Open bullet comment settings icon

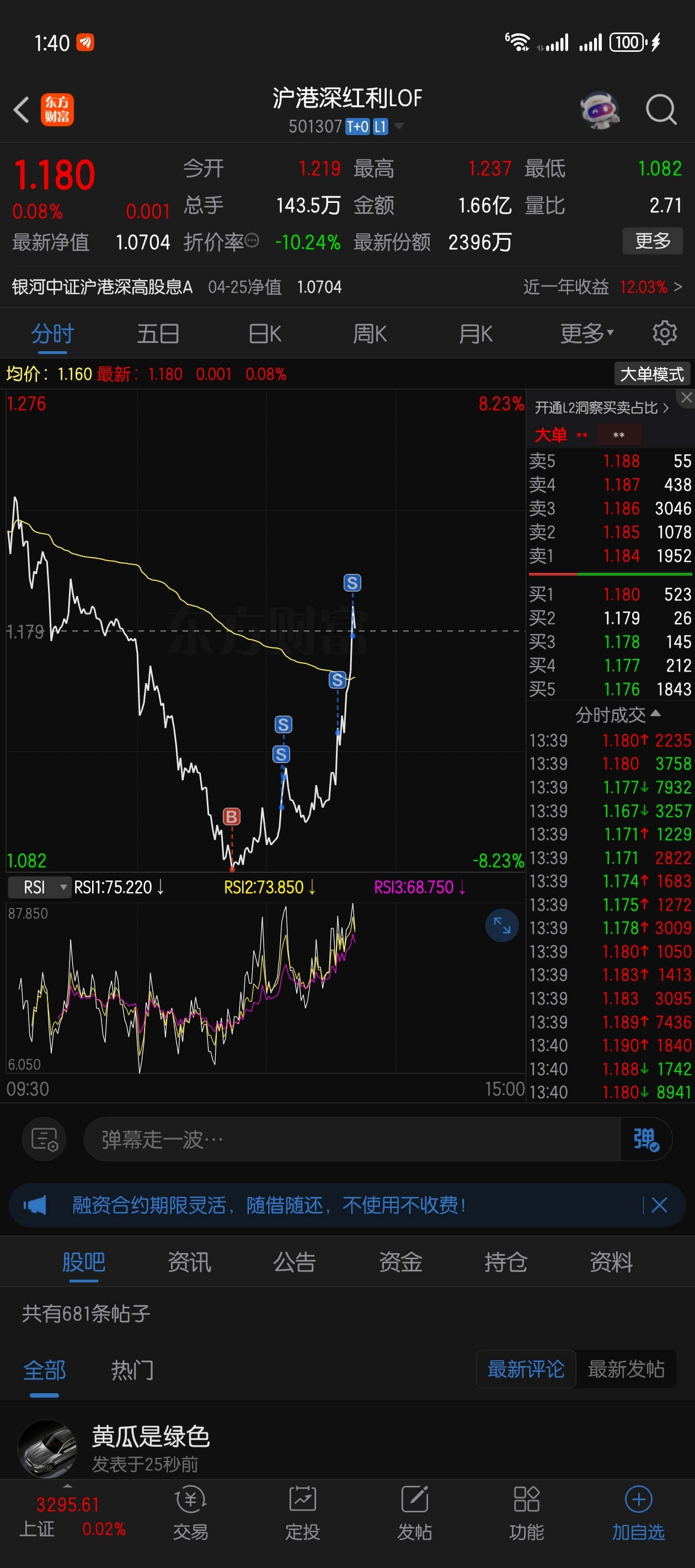pyautogui.click(x=45, y=1139)
